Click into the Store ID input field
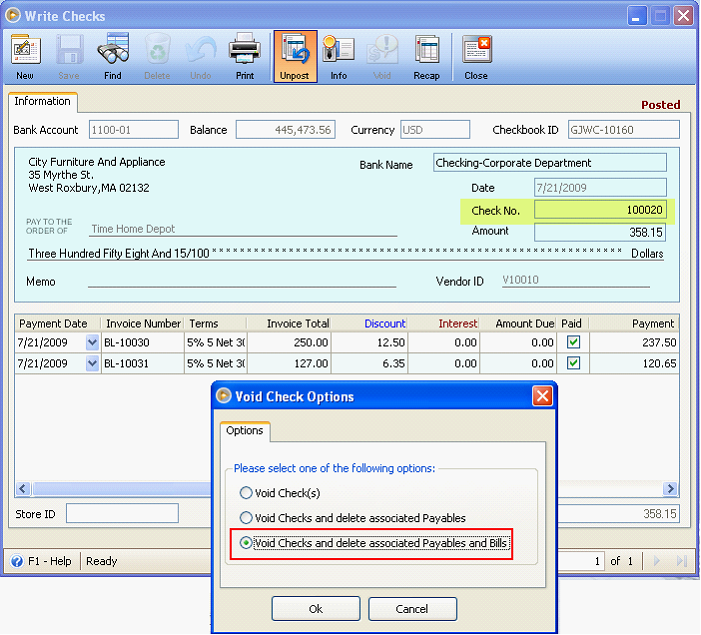This screenshot has height=635, width=701. point(122,513)
